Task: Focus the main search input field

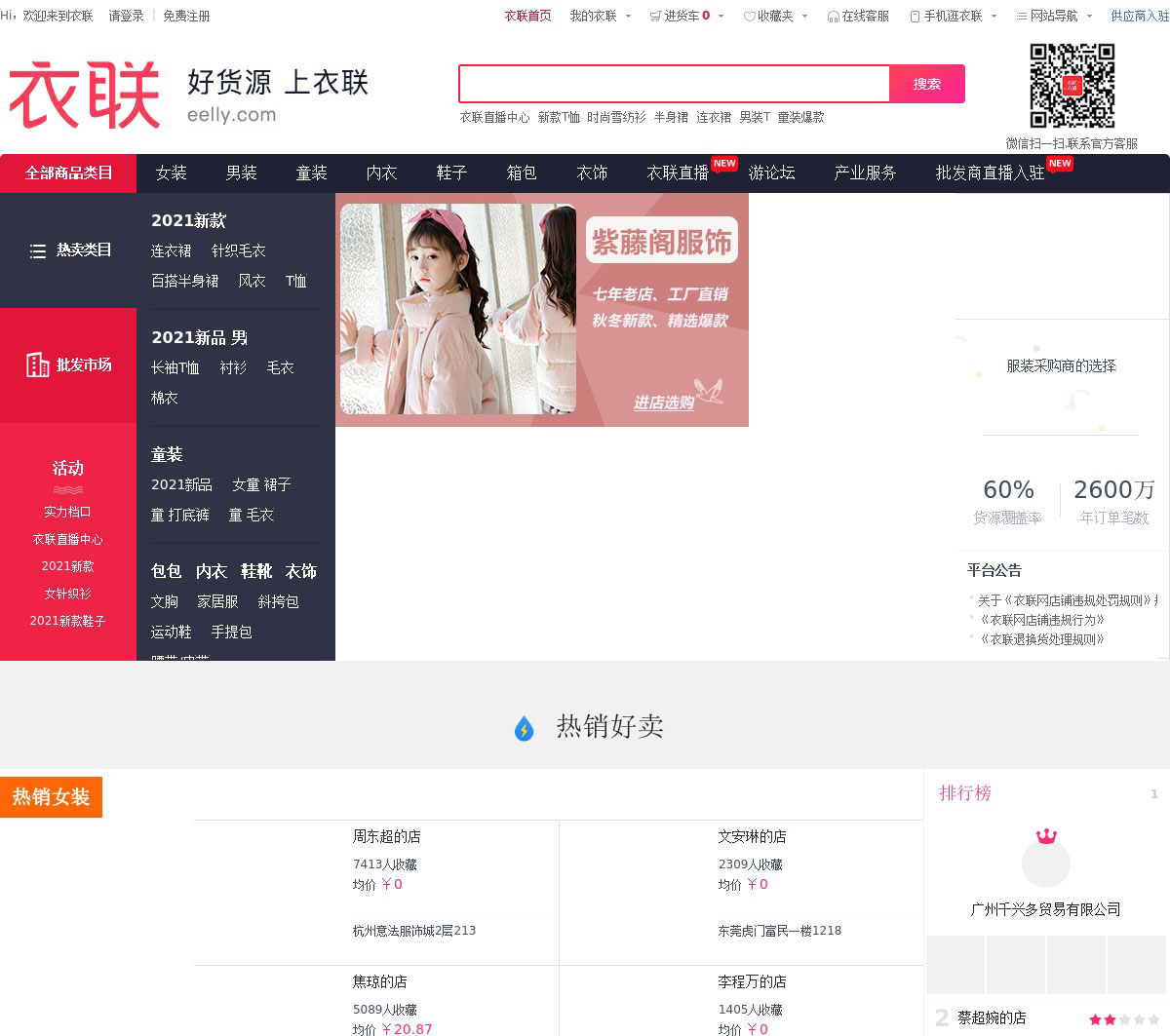Action: coord(675,84)
